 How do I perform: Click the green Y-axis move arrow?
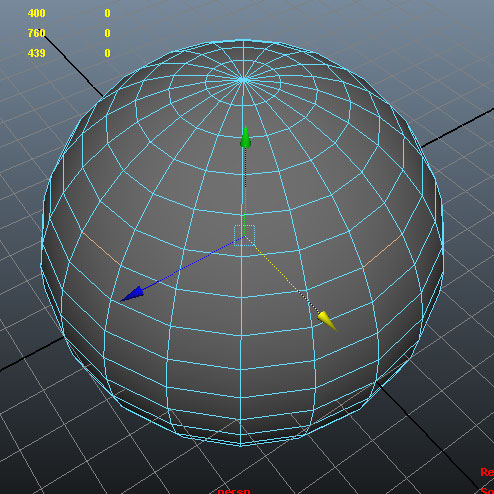246,137
